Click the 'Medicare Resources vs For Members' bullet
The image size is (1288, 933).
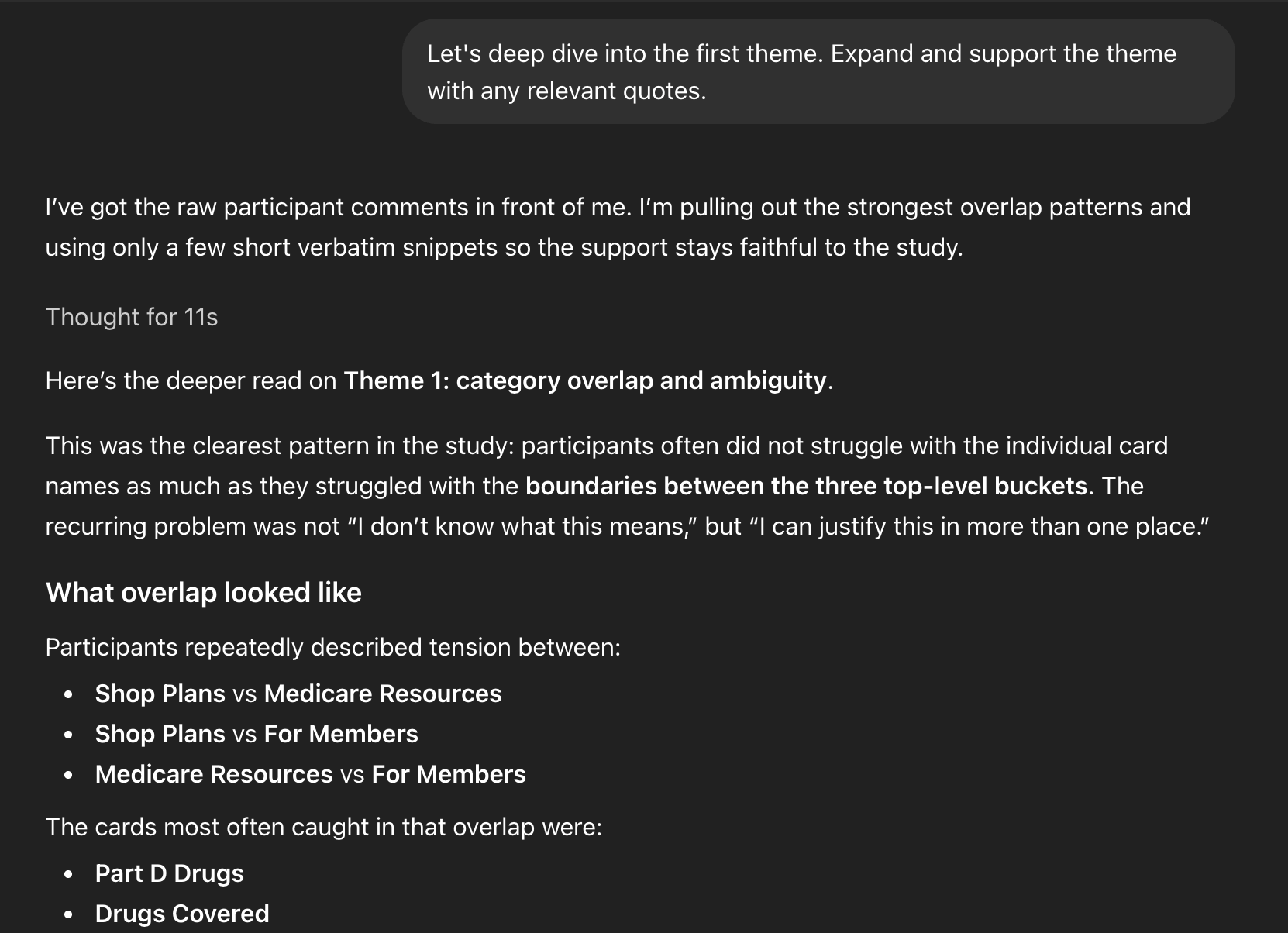point(310,774)
